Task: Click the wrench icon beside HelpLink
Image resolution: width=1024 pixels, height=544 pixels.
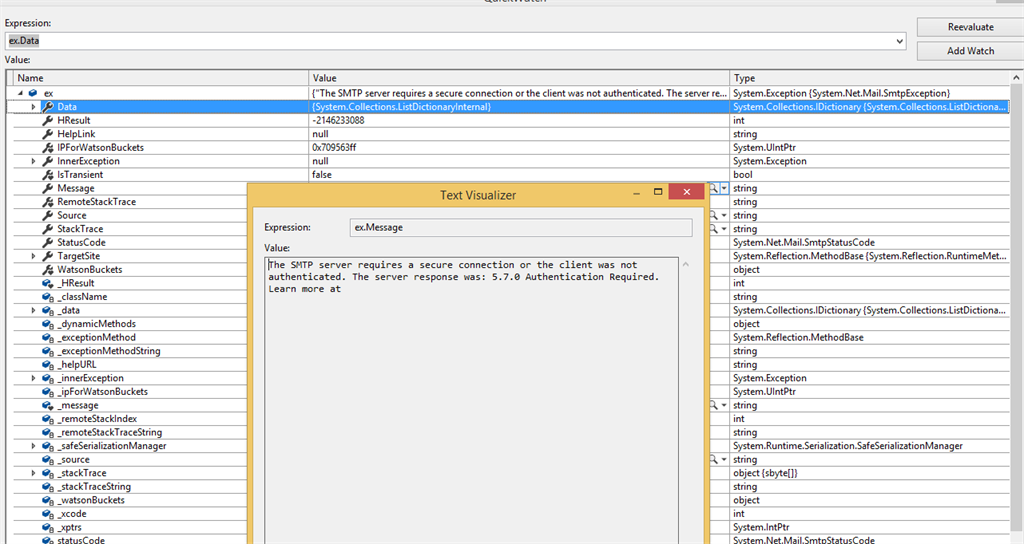Action: [x=48, y=134]
